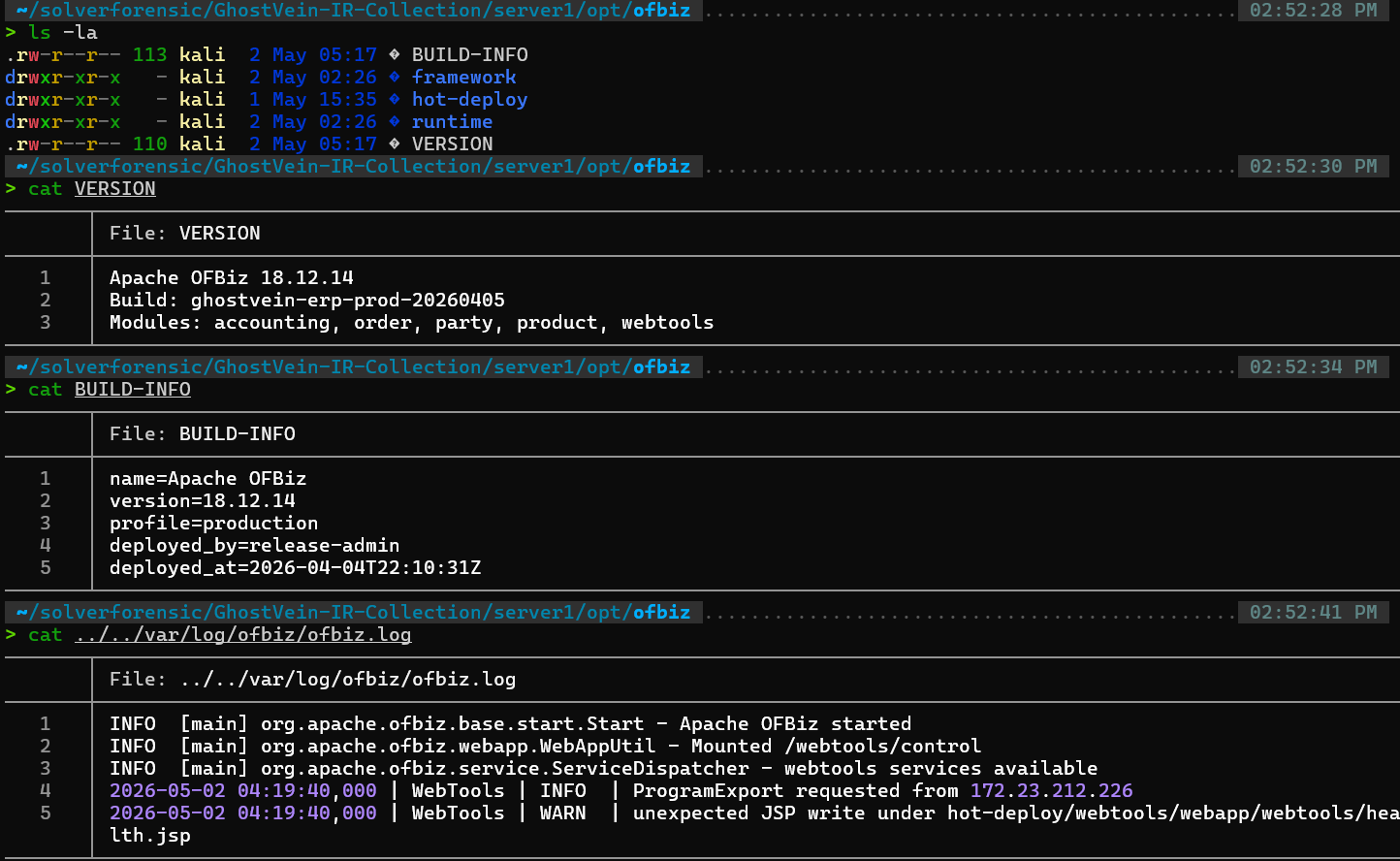Image resolution: width=1400 pixels, height=861 pixels.
Task: Click the 'webtools services available' log line
Action: pos(604,769)
